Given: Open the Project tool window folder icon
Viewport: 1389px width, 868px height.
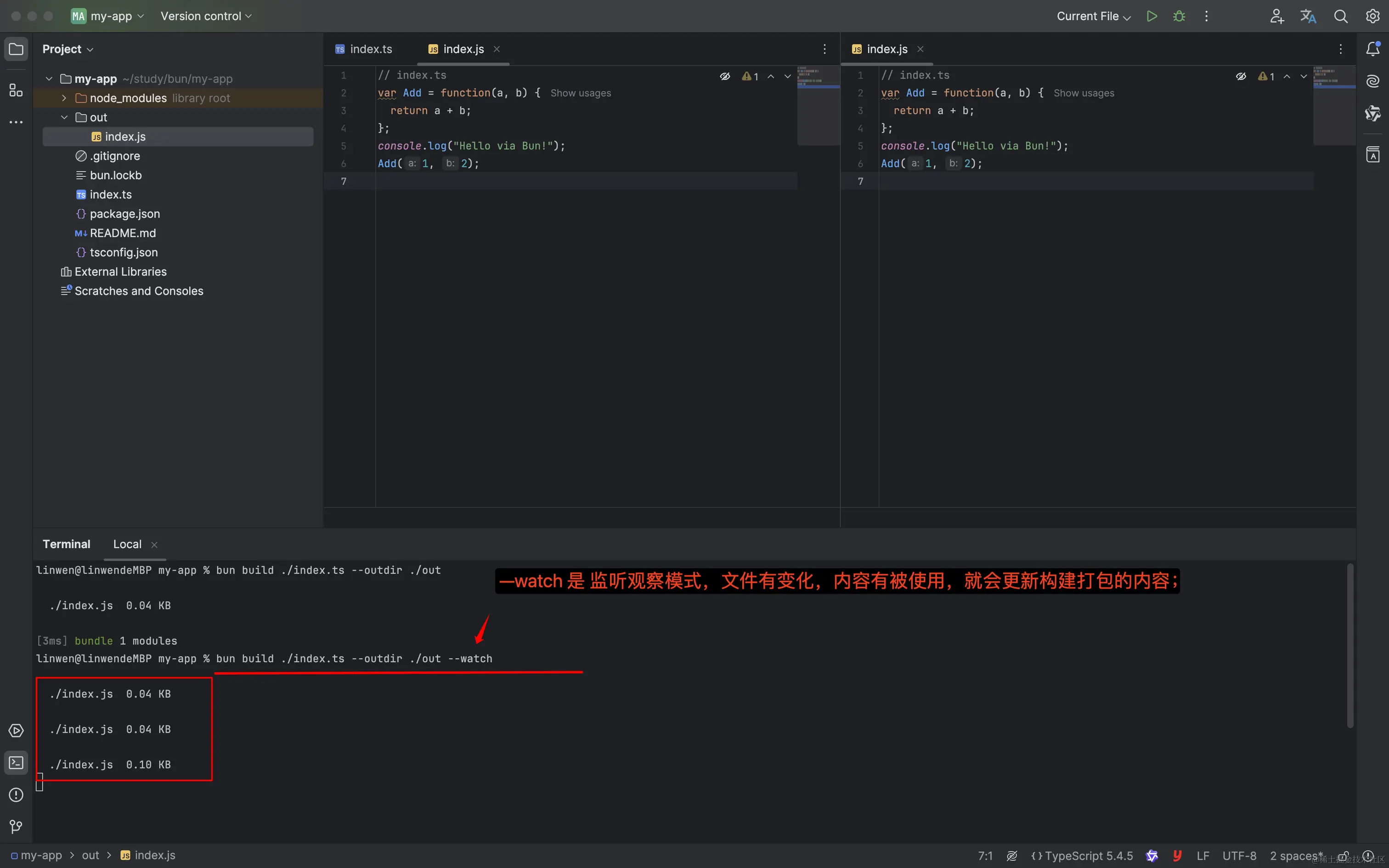Looking at the screenshot, I should 16,49.
